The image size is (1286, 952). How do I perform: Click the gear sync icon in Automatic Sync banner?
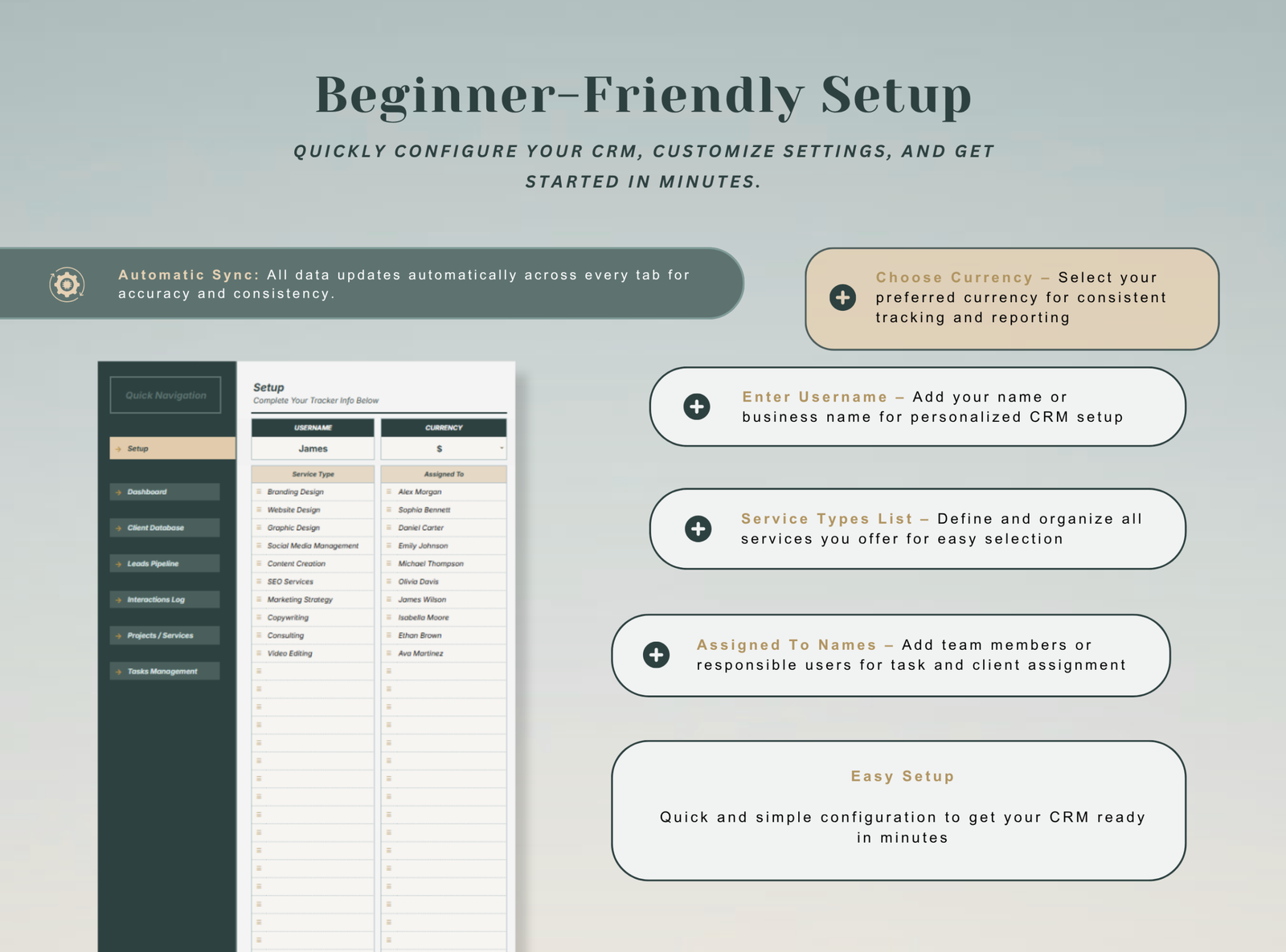click(x=67, y=284)
